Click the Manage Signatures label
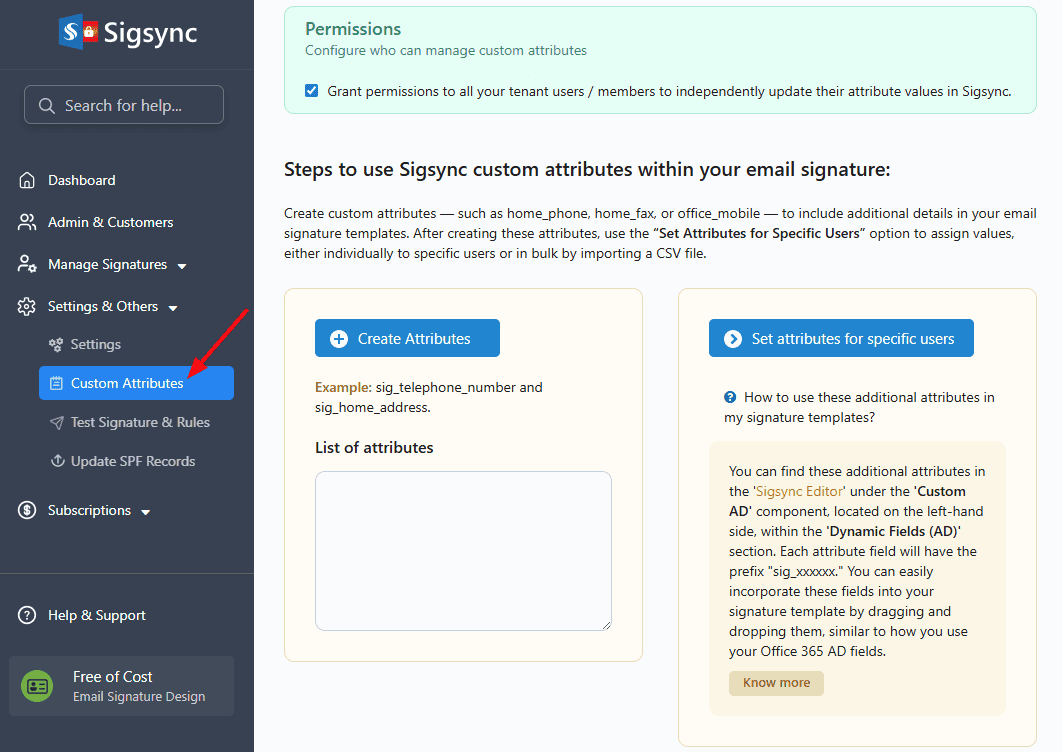Screen dimensions: 1062x752 108,264
